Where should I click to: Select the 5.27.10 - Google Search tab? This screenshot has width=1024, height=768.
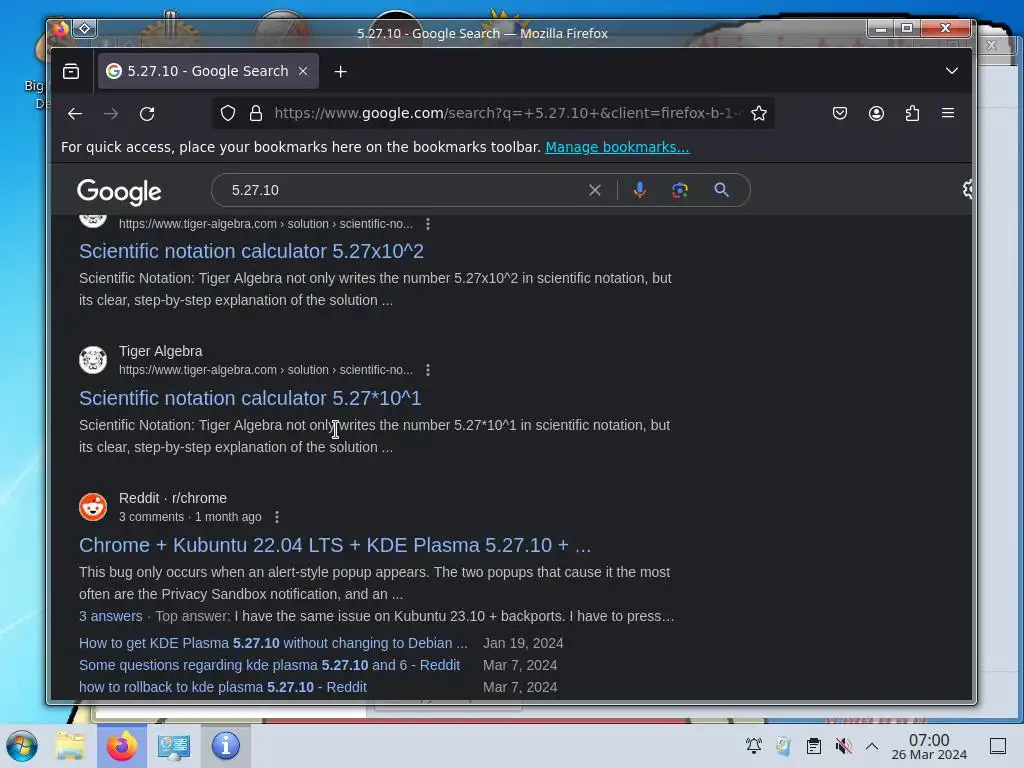click(208, 71)
